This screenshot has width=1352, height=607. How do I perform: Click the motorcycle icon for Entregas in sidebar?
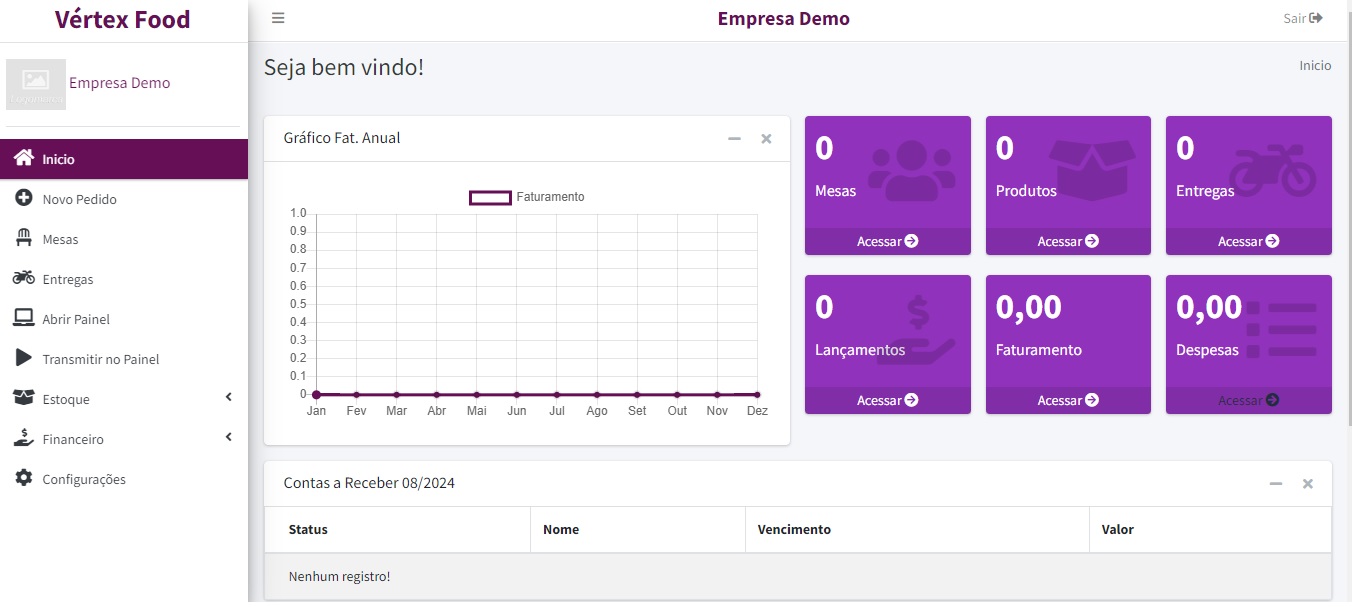click(24, 279)
